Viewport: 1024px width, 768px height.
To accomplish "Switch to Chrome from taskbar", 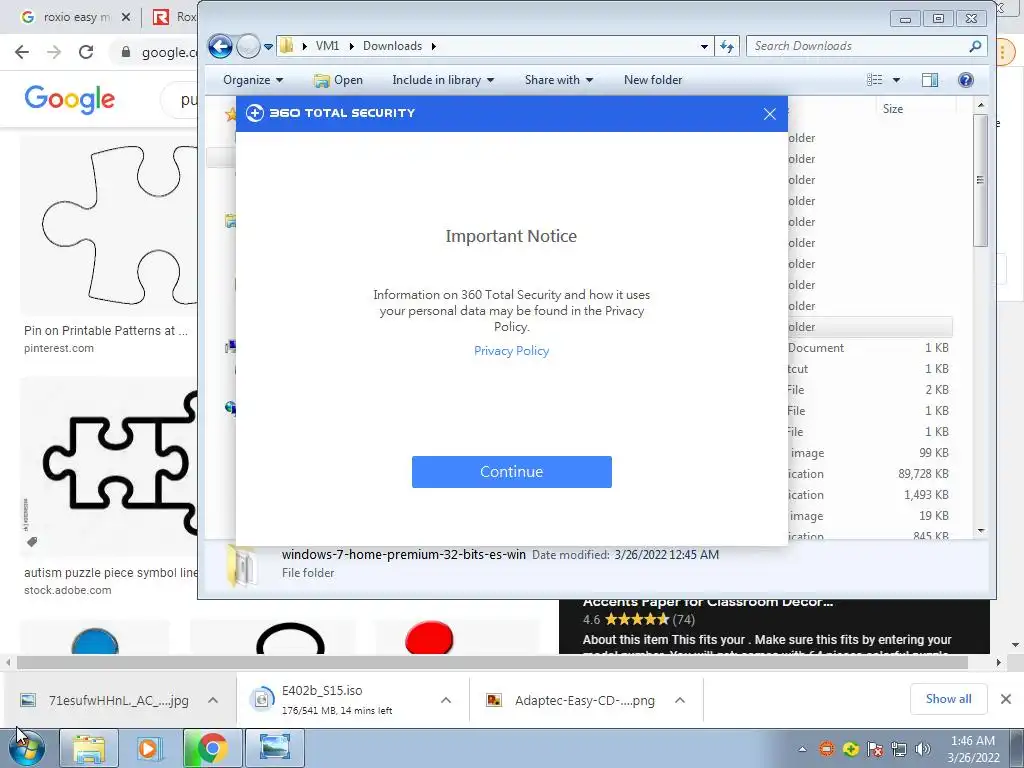I will (212, 748).
